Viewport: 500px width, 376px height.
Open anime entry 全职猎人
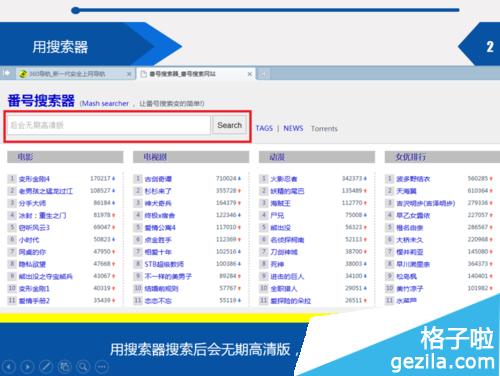(284, 289)
